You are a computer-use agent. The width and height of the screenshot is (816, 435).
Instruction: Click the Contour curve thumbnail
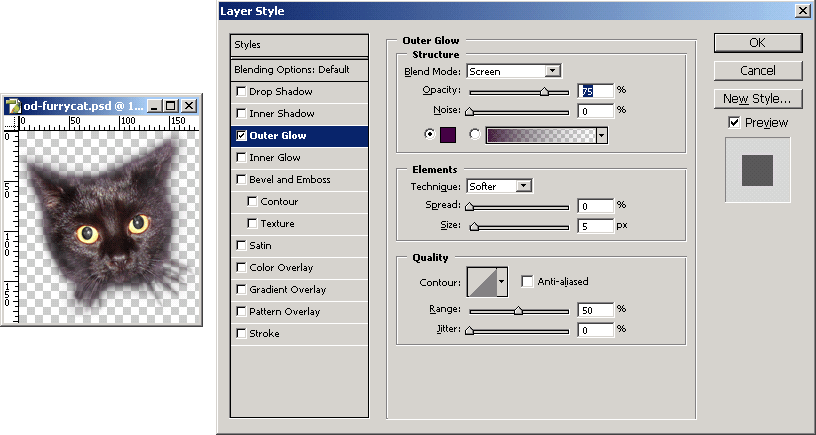pyautogui.click(x=482, y=282)
